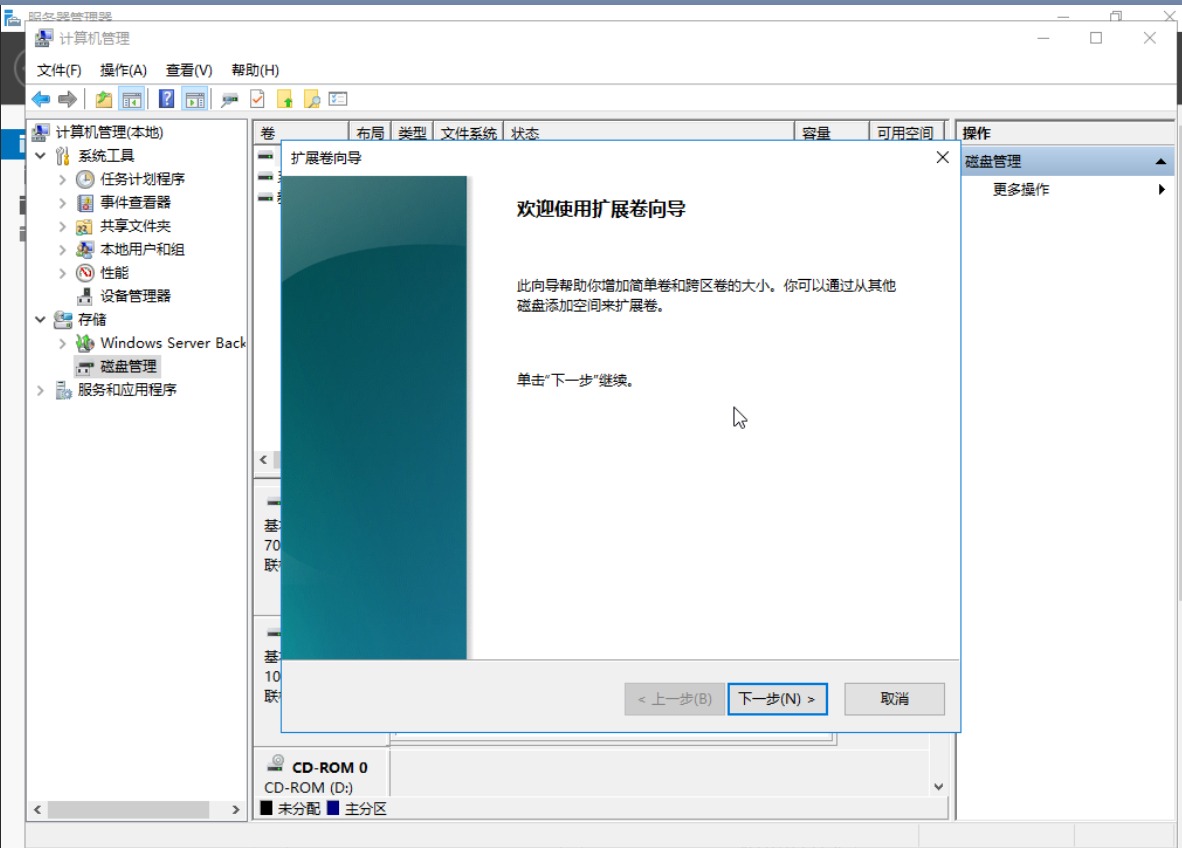Click the Disk Management tree icon
The width and height of the screenshot is (1182, 848).
pos(85,366)
